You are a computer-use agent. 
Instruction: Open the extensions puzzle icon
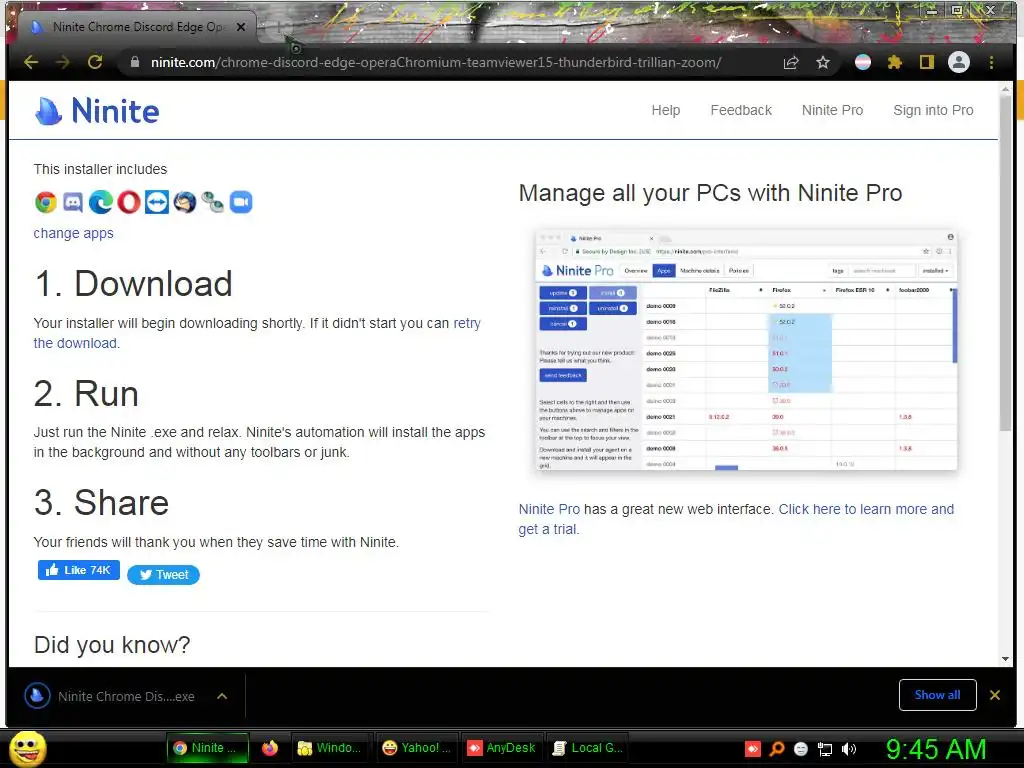click(895, 63)
